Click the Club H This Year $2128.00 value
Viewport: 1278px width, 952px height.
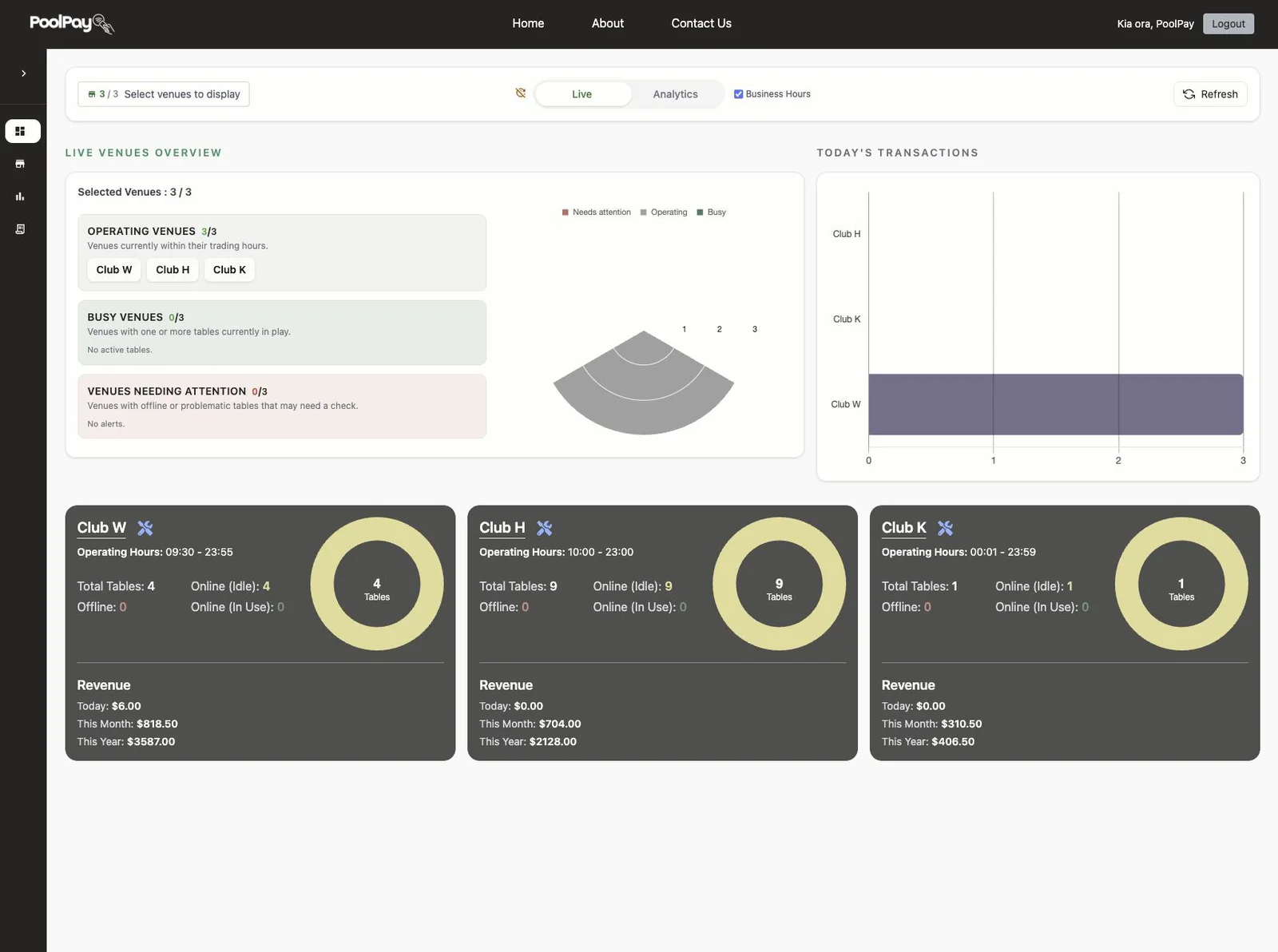tap(553, 742)
